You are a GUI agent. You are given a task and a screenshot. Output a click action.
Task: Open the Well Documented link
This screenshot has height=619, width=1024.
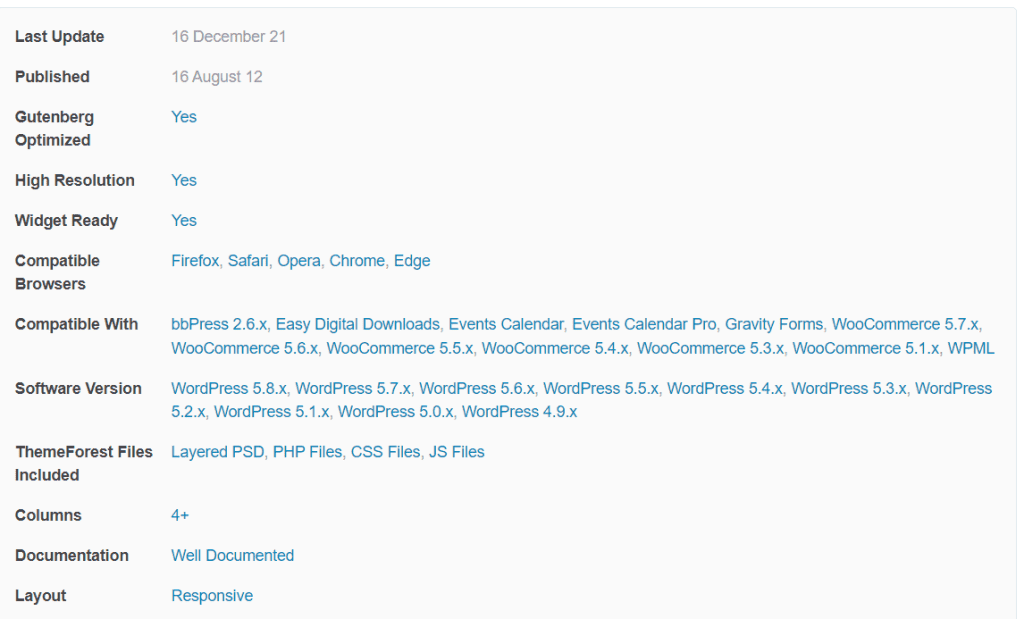(x=232, y=556)
